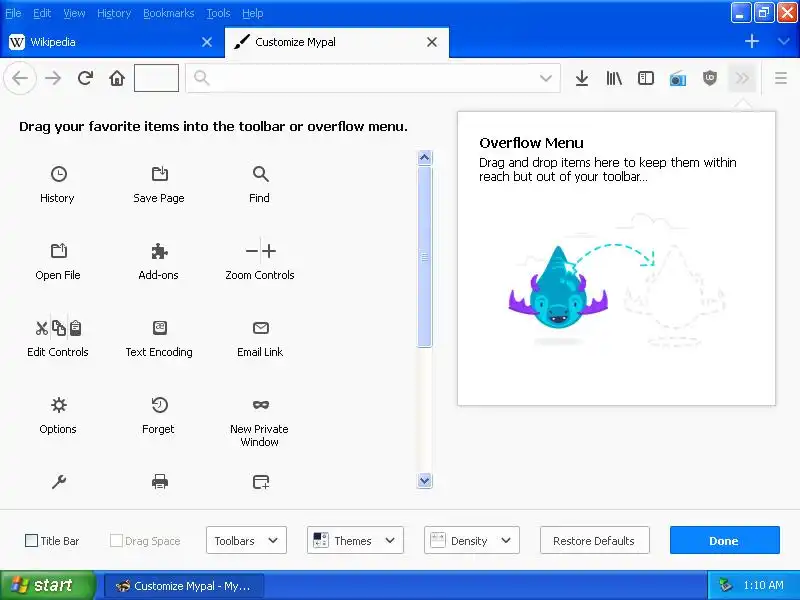Close the Customize Mypal tab
The width and height of the screenshot is (800, 600).
pos(432,42)
